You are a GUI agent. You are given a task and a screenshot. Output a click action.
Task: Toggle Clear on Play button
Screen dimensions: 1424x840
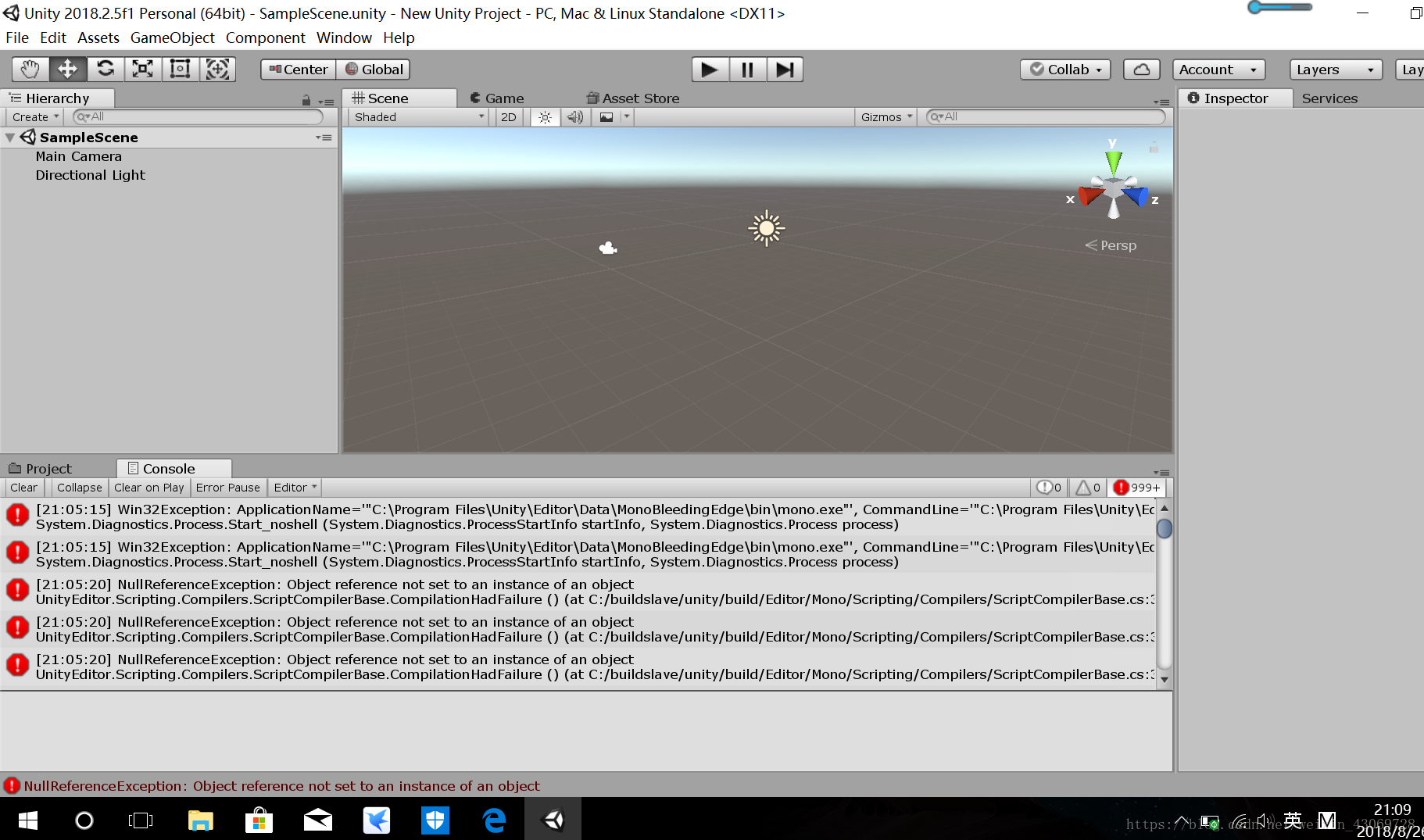point(148,488)
